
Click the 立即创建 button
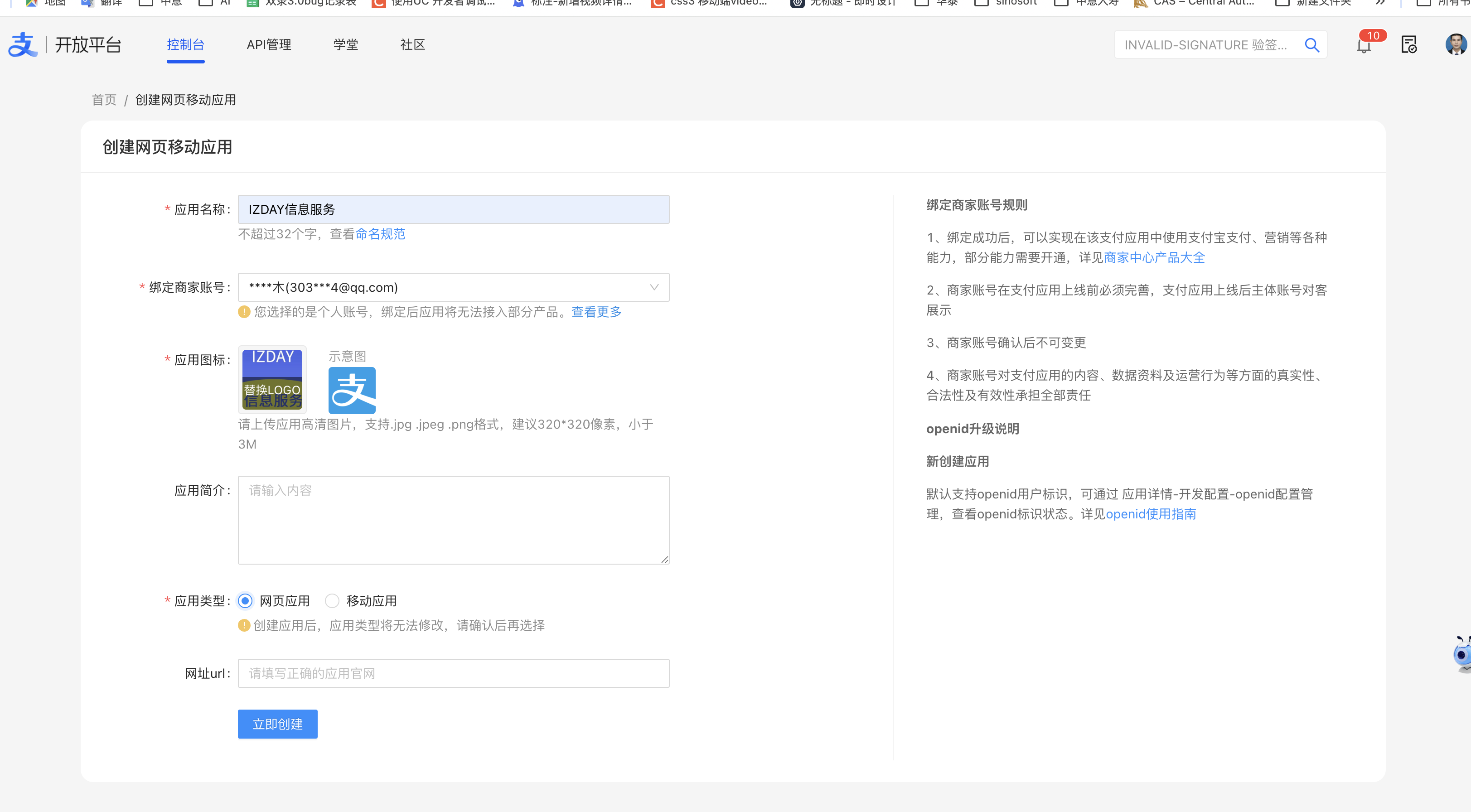pyautogui.click(x=277, y=724)
